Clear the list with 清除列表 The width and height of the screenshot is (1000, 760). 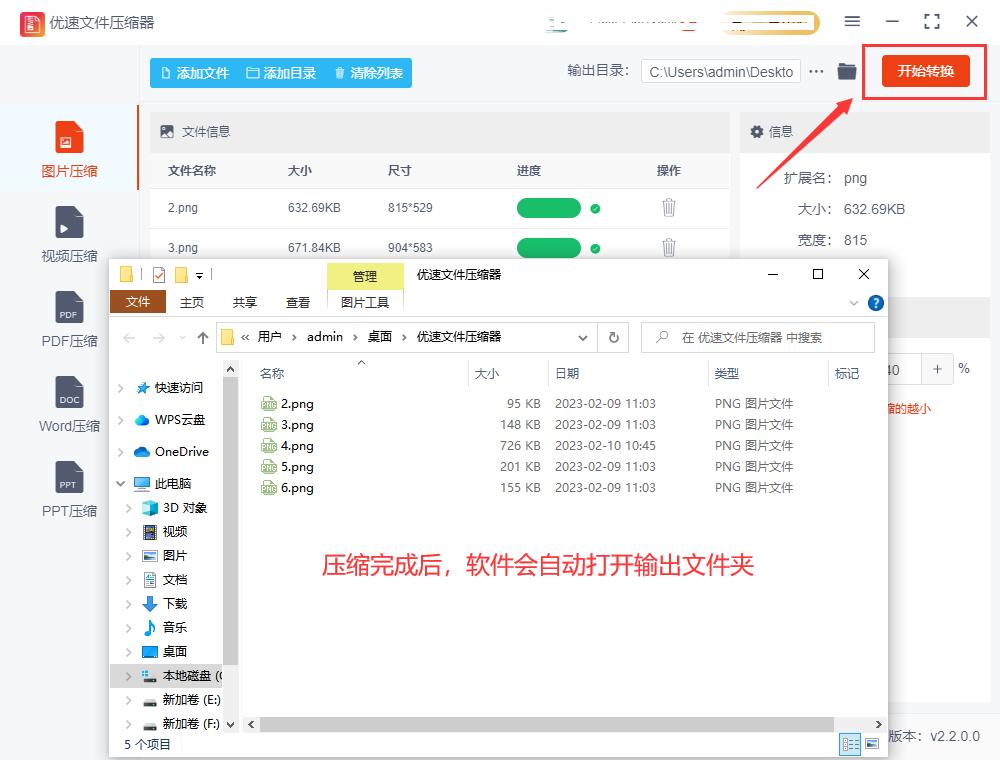[367, 72]
